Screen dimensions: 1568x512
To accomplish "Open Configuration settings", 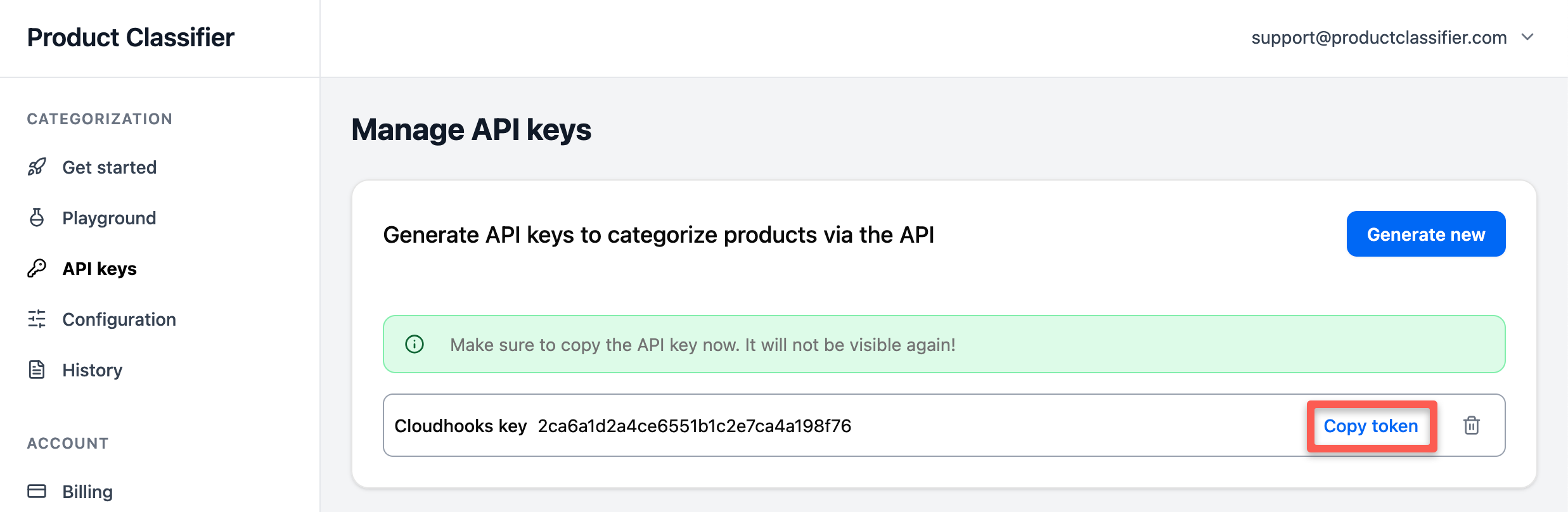I will coord(119,319).
